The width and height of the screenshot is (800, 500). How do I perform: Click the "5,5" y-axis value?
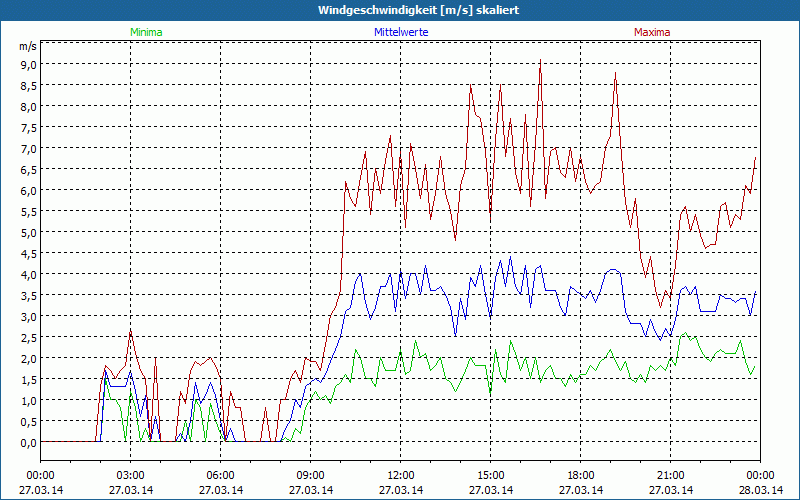(29, 212)
